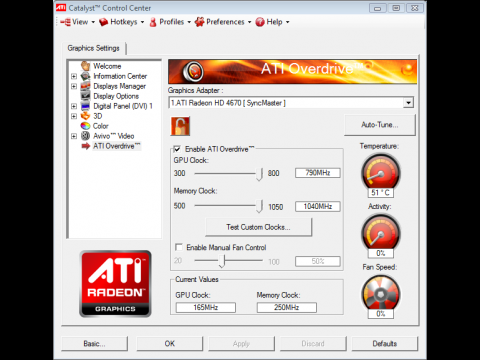
Task: Click the Discard button
Action: click(313, 344)
